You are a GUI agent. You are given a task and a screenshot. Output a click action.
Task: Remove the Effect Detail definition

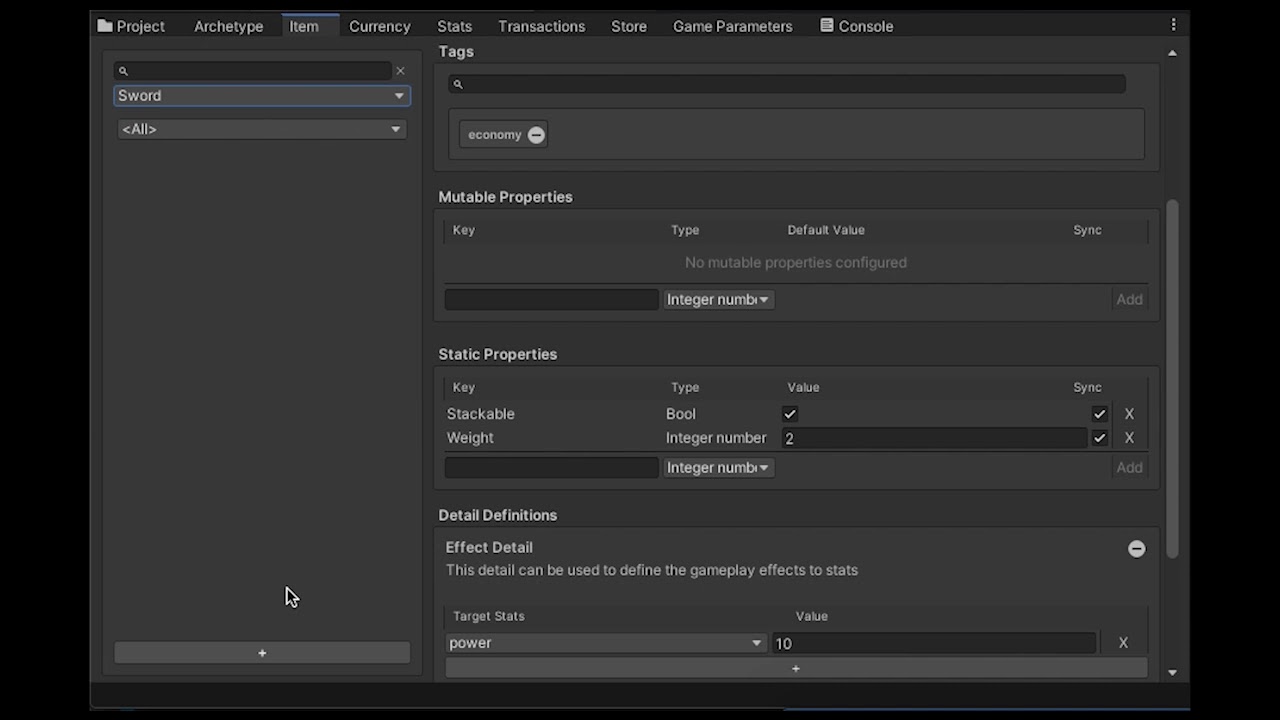coord(1136,548)
